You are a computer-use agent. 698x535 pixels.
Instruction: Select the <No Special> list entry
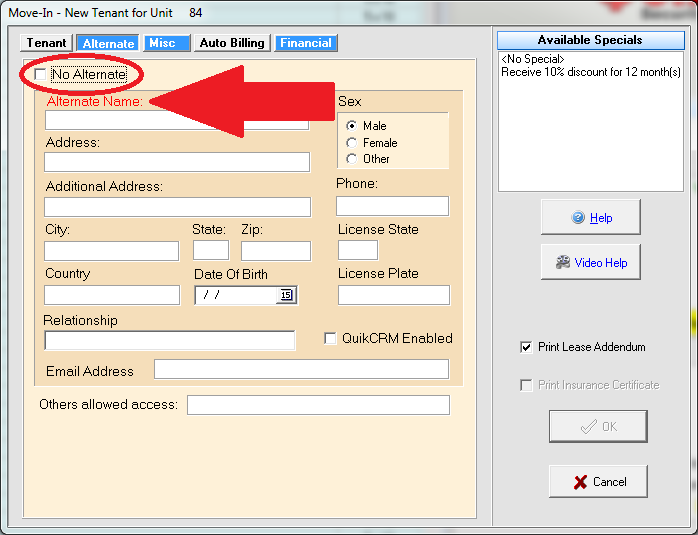pos(533,59)
